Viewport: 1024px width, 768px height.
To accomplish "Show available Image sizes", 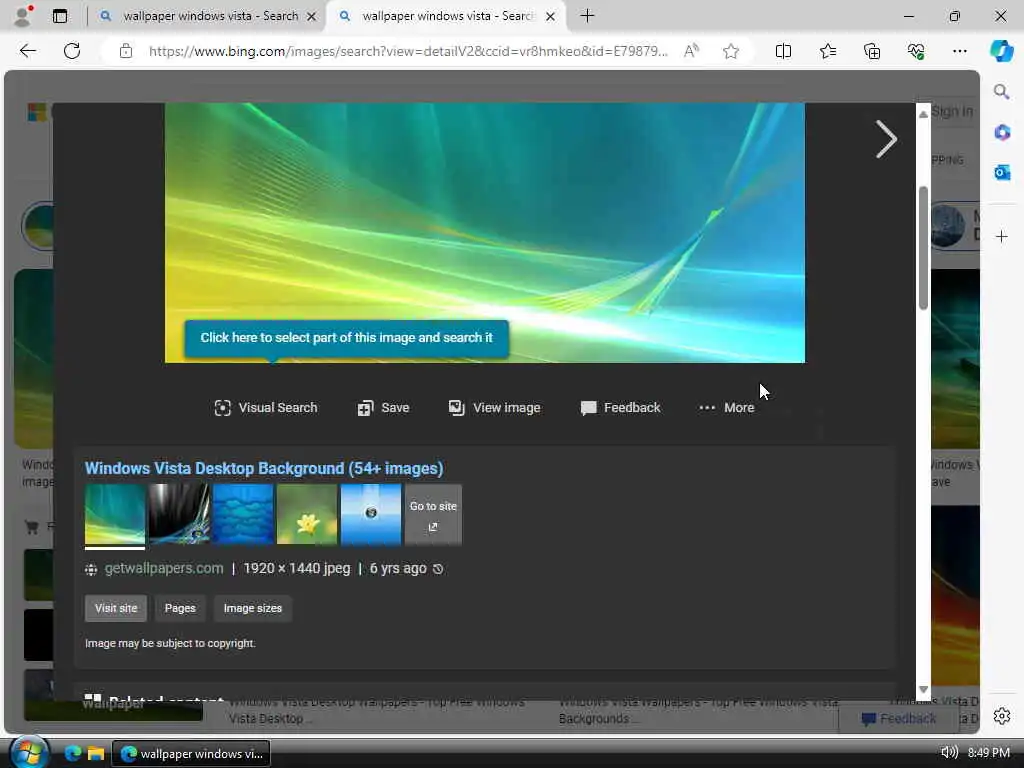I will [253, 608].
